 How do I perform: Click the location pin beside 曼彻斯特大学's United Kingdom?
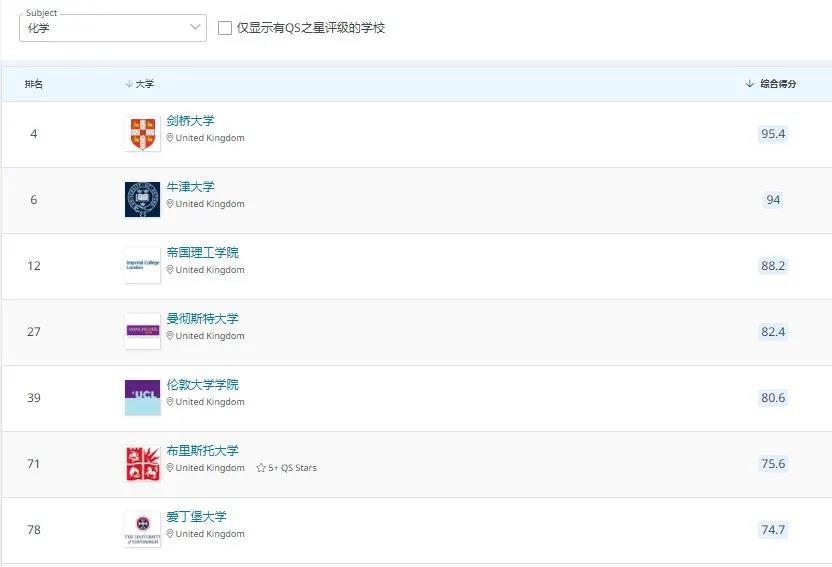pos(170,336)
